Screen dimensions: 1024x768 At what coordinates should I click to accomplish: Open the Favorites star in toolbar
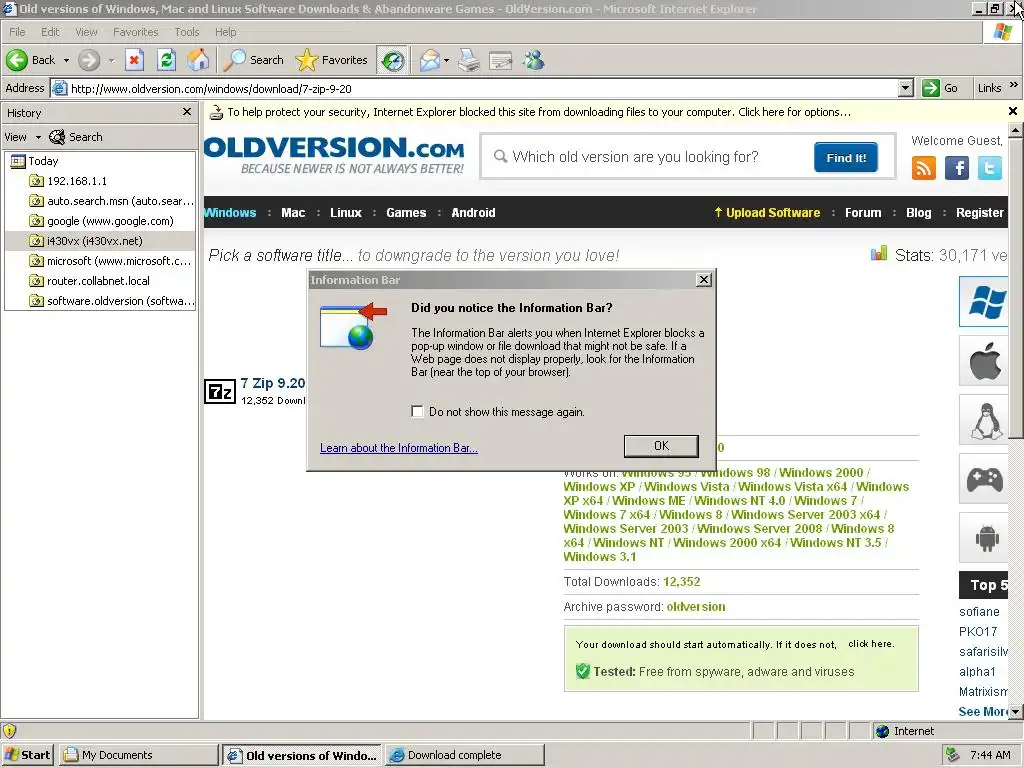[x=332, y=60]
